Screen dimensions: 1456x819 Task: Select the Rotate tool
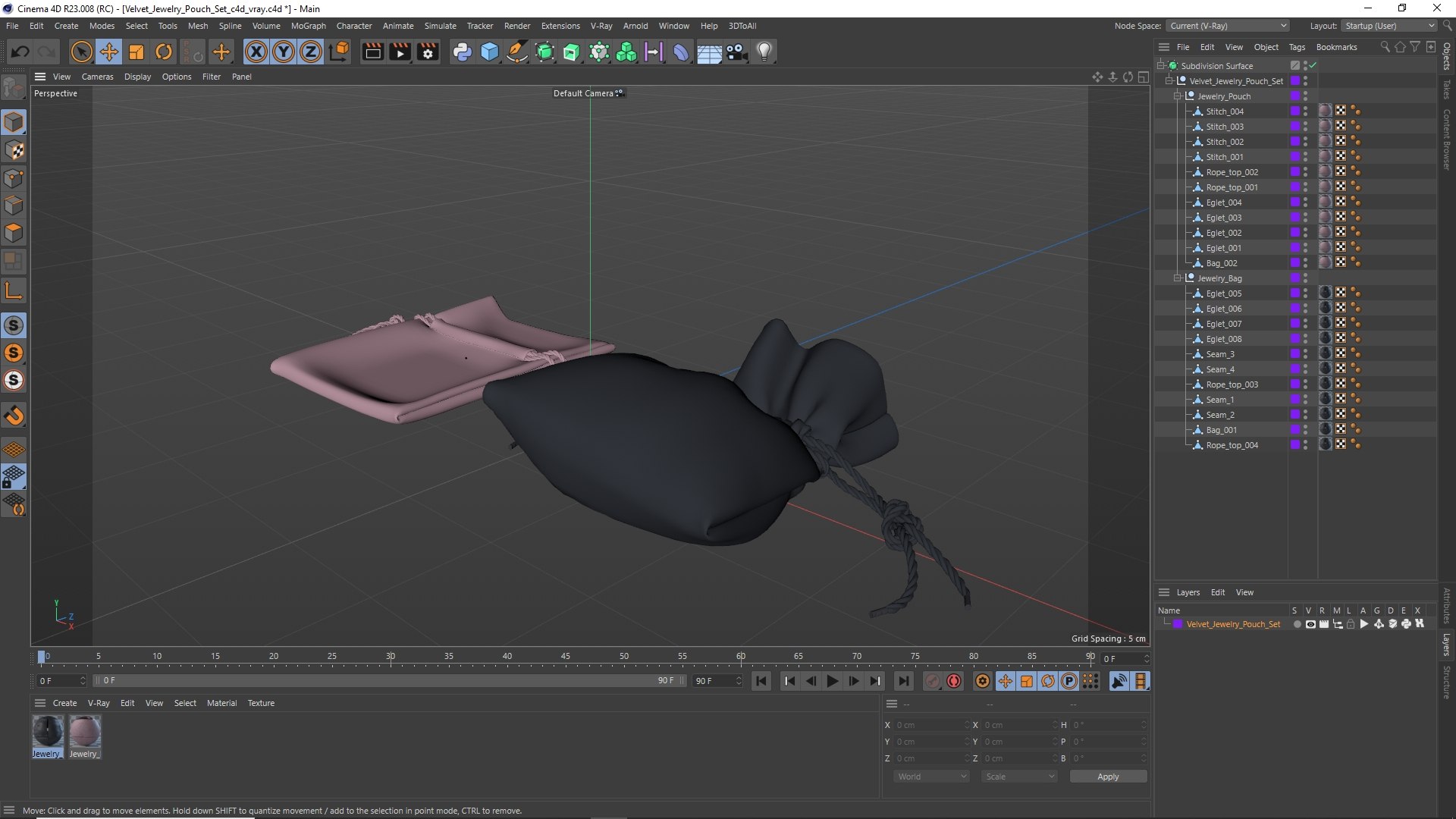164,52
